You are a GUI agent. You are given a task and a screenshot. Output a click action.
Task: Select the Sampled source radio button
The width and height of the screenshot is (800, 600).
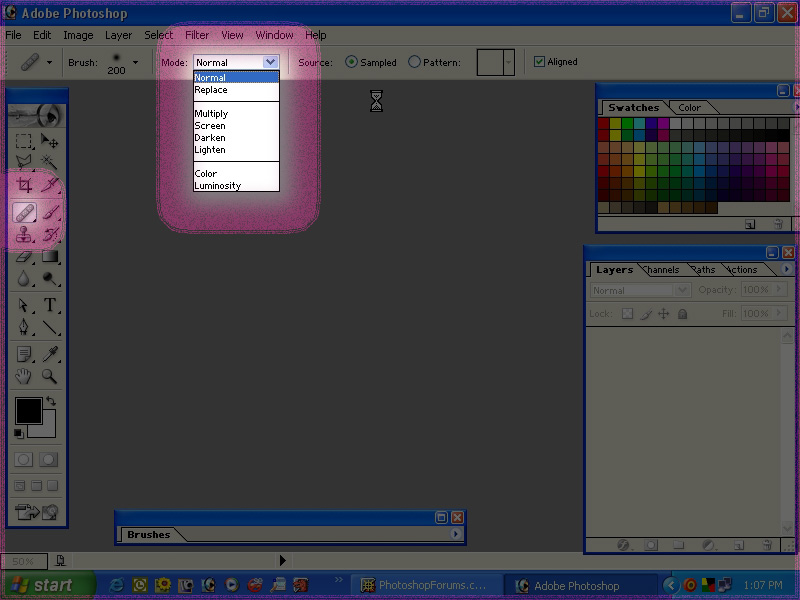(351, 62)
